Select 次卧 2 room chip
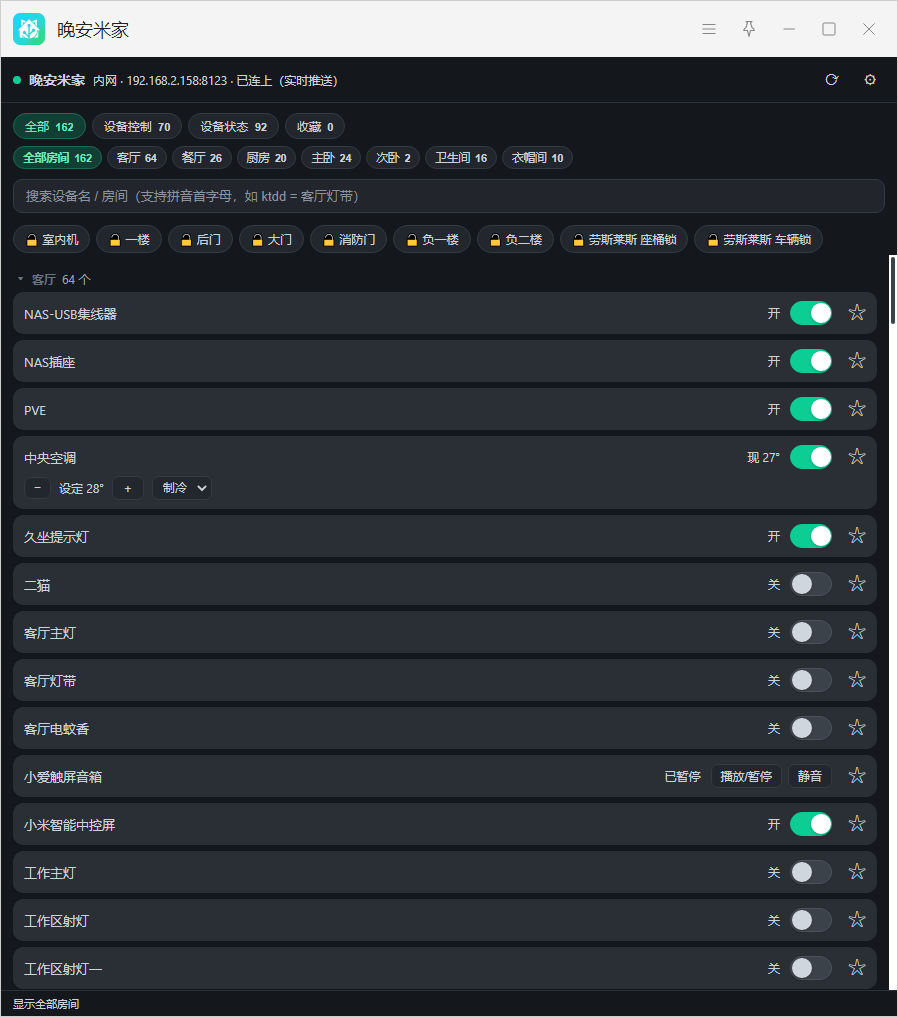Viewport: 898px width, 1017px height. (393, 158)
